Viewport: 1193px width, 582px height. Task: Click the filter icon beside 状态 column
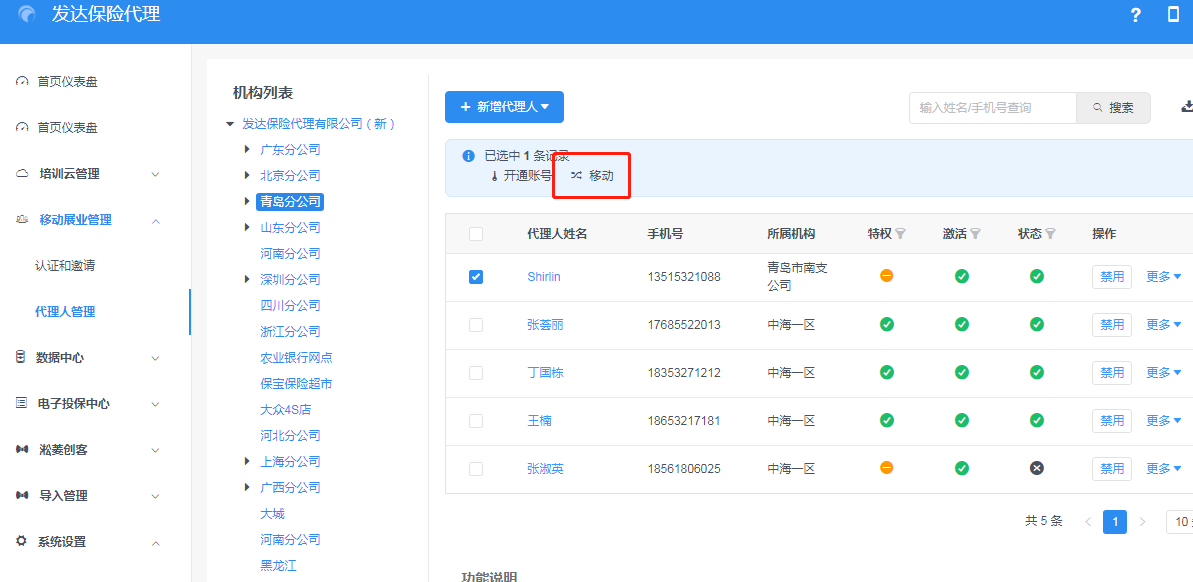click(1050, 234)
